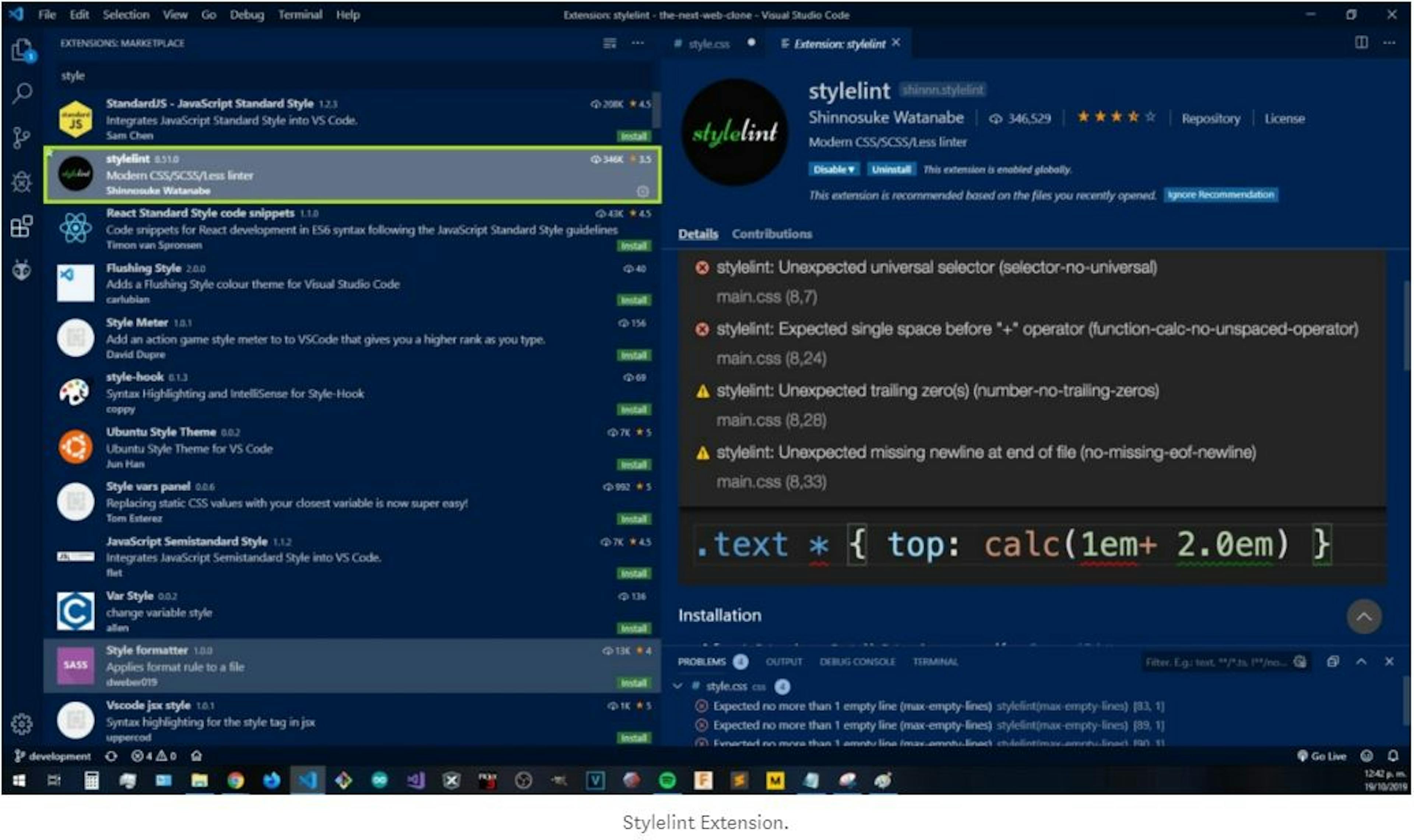Install StandardJS - JavaScript Standard Style
Screen dimensions: 1414x840
(633, 137)
